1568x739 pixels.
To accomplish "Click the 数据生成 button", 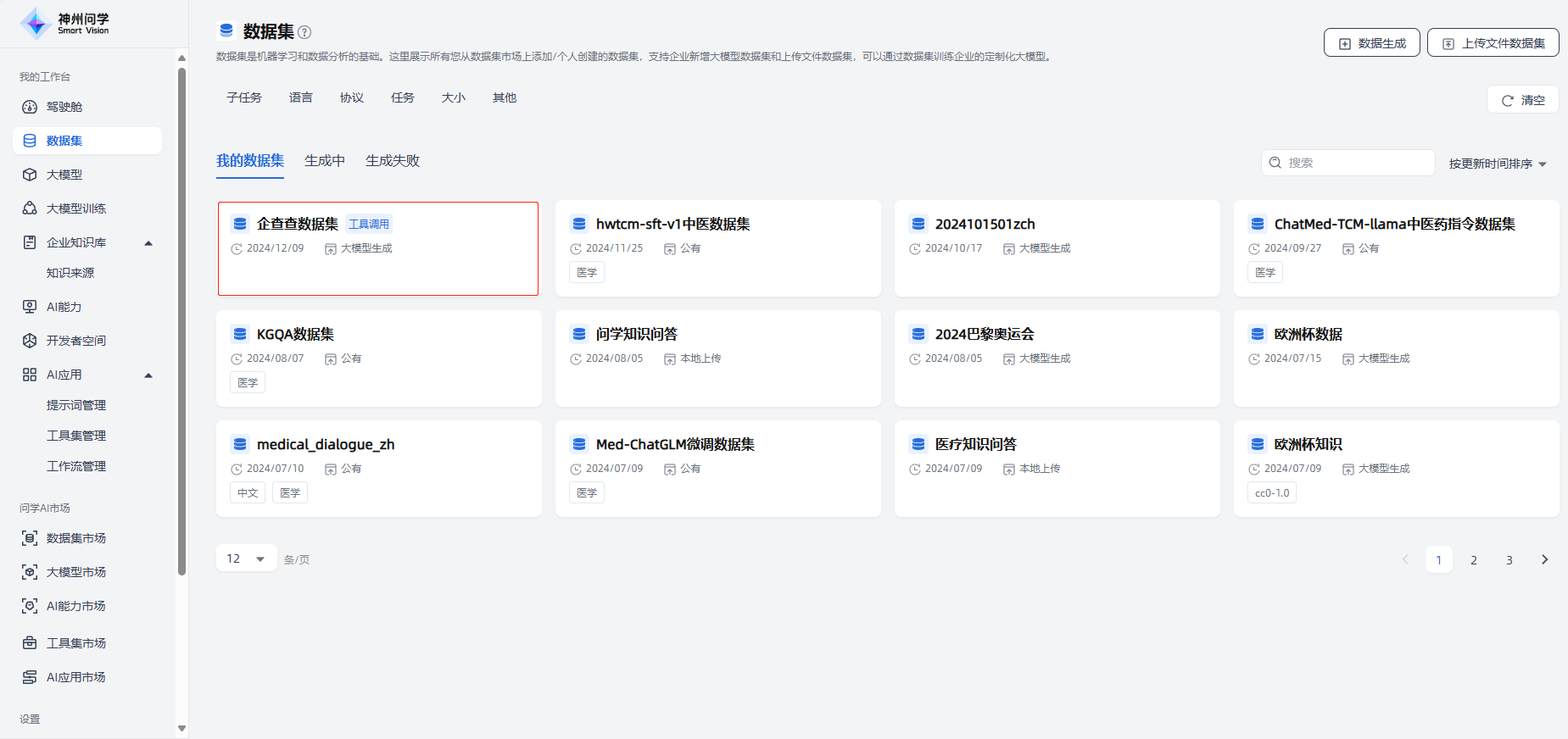I will pos(1371,43).
